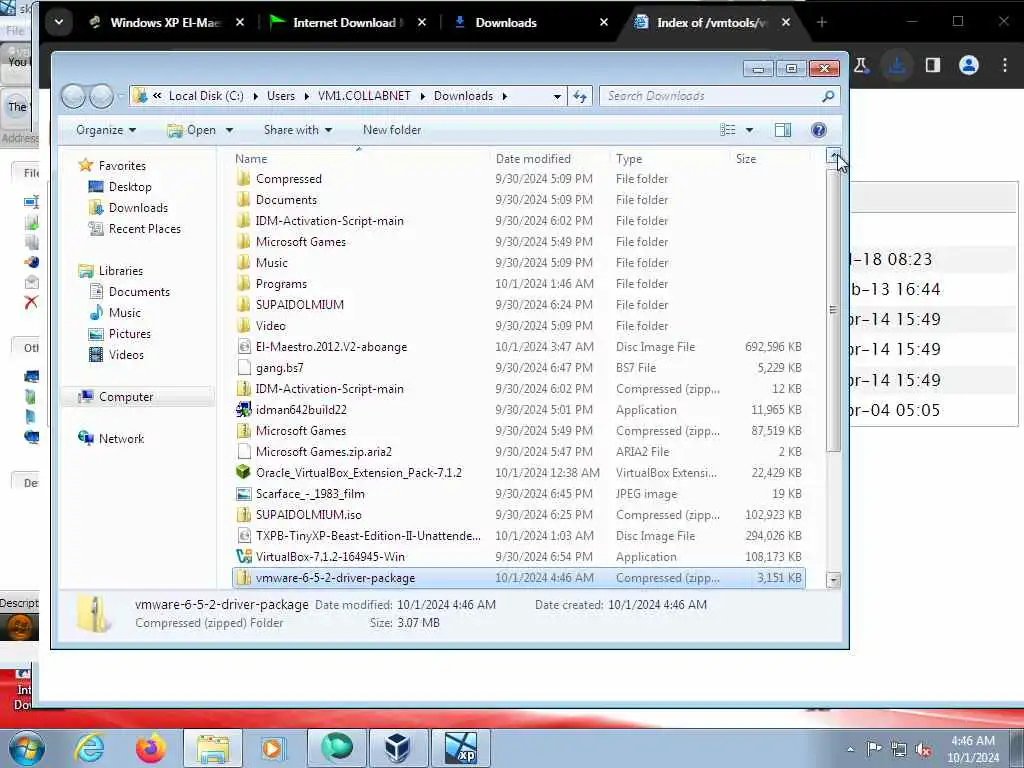
Task: Click the change view icon in toolbar
Action: (x=728, y=130)
